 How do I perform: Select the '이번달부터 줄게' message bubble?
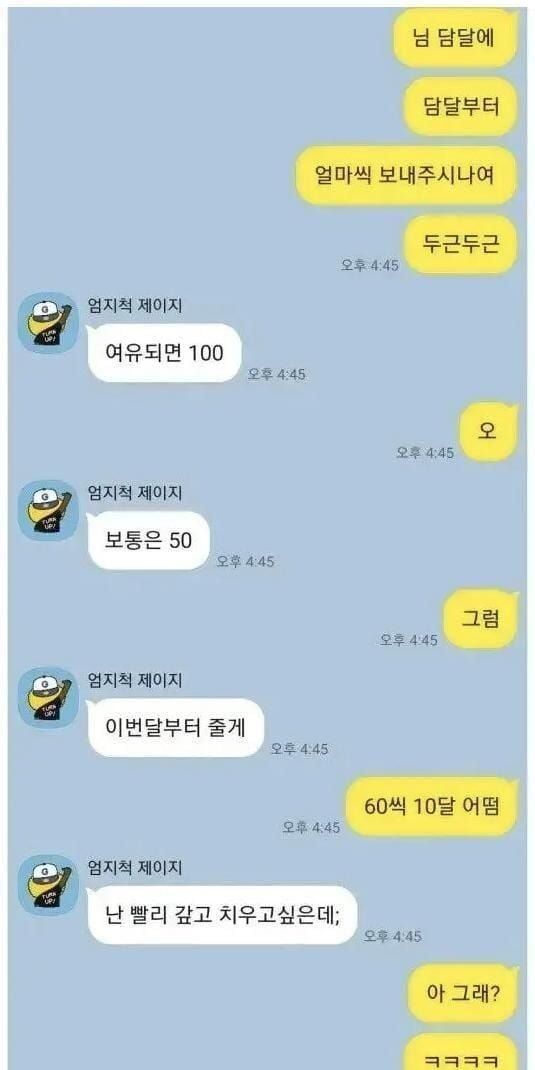(175, 727)
